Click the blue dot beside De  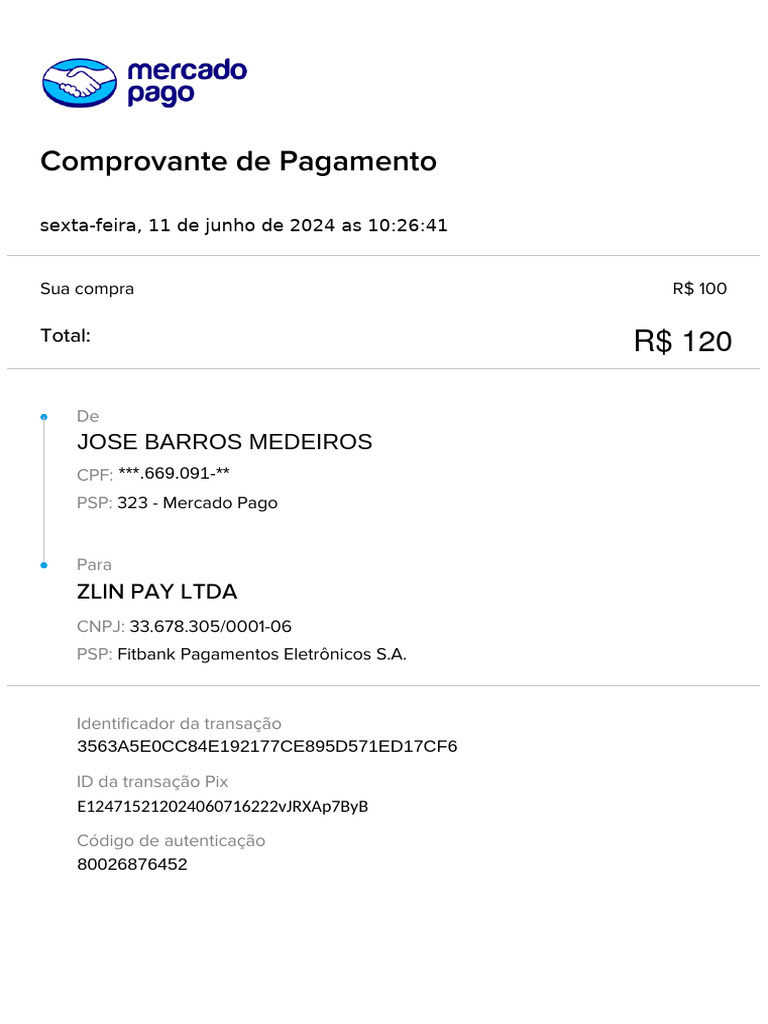[44, 417]
